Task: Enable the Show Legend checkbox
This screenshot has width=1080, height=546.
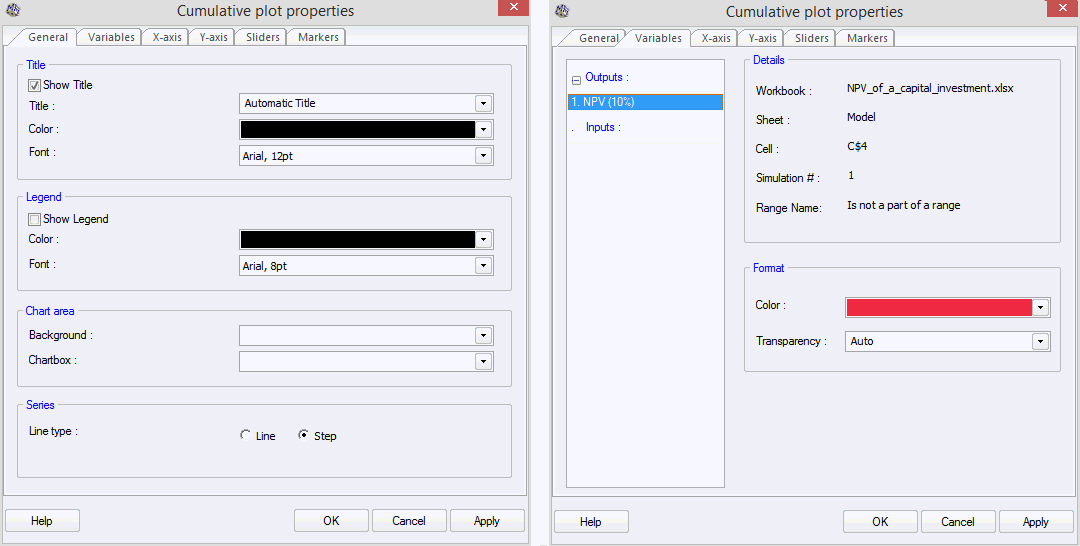Action: tap(35, 219)
